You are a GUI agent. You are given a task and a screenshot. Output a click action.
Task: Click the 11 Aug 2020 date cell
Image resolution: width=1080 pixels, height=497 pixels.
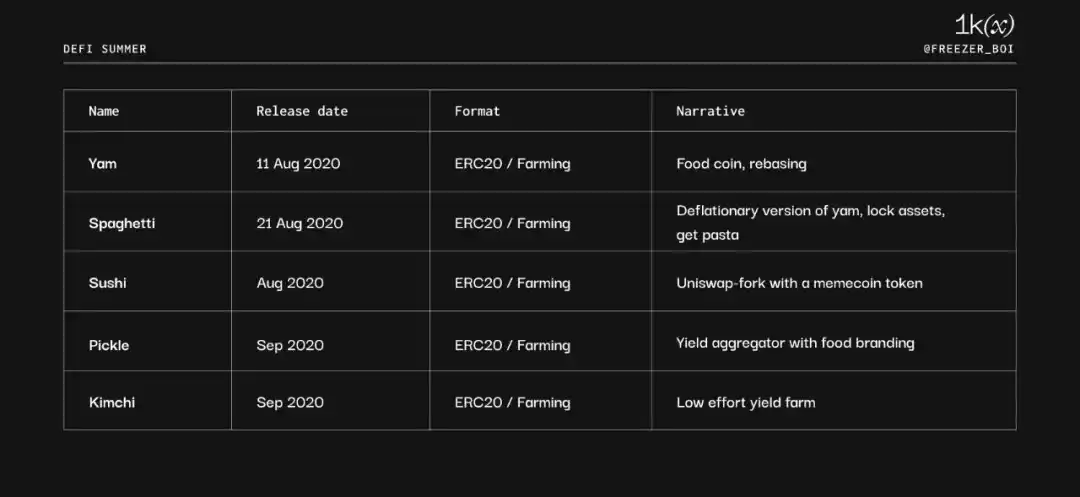(298, 163)
